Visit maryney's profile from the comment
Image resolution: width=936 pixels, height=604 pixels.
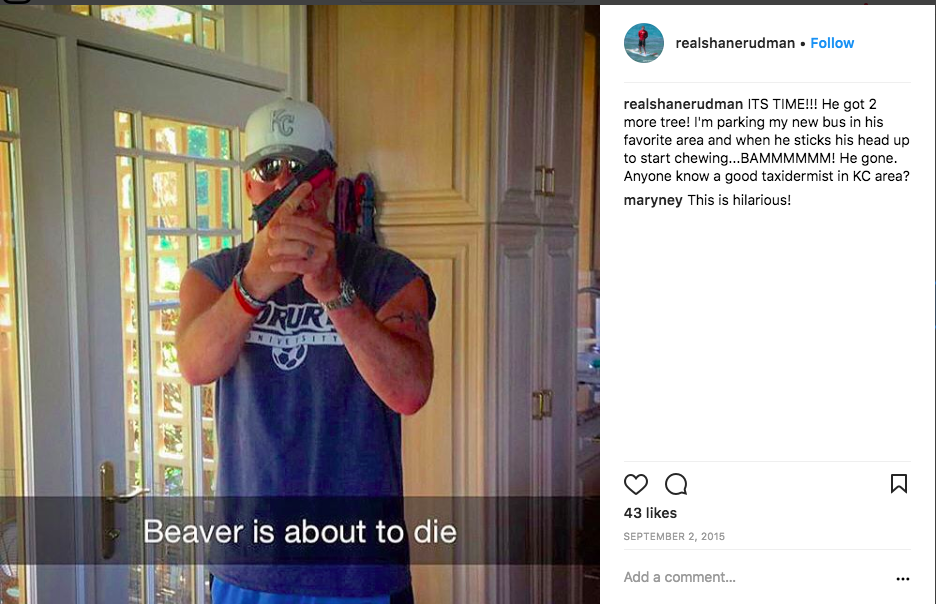653,200
